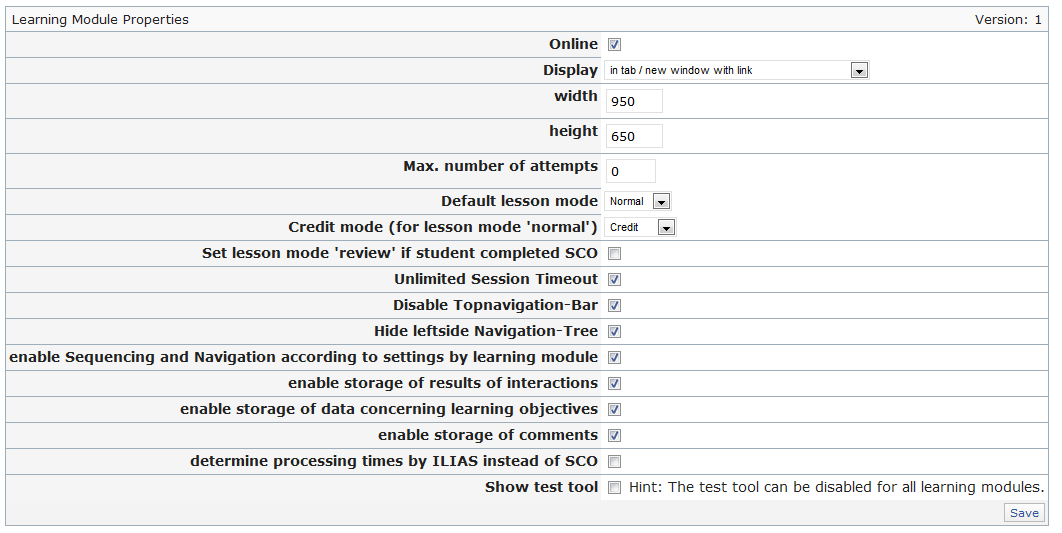This screenshot has height=533, width=1062.
Task: Toggle Hide leftside Navigation-Tree checkbox
Action: point(615,331)
